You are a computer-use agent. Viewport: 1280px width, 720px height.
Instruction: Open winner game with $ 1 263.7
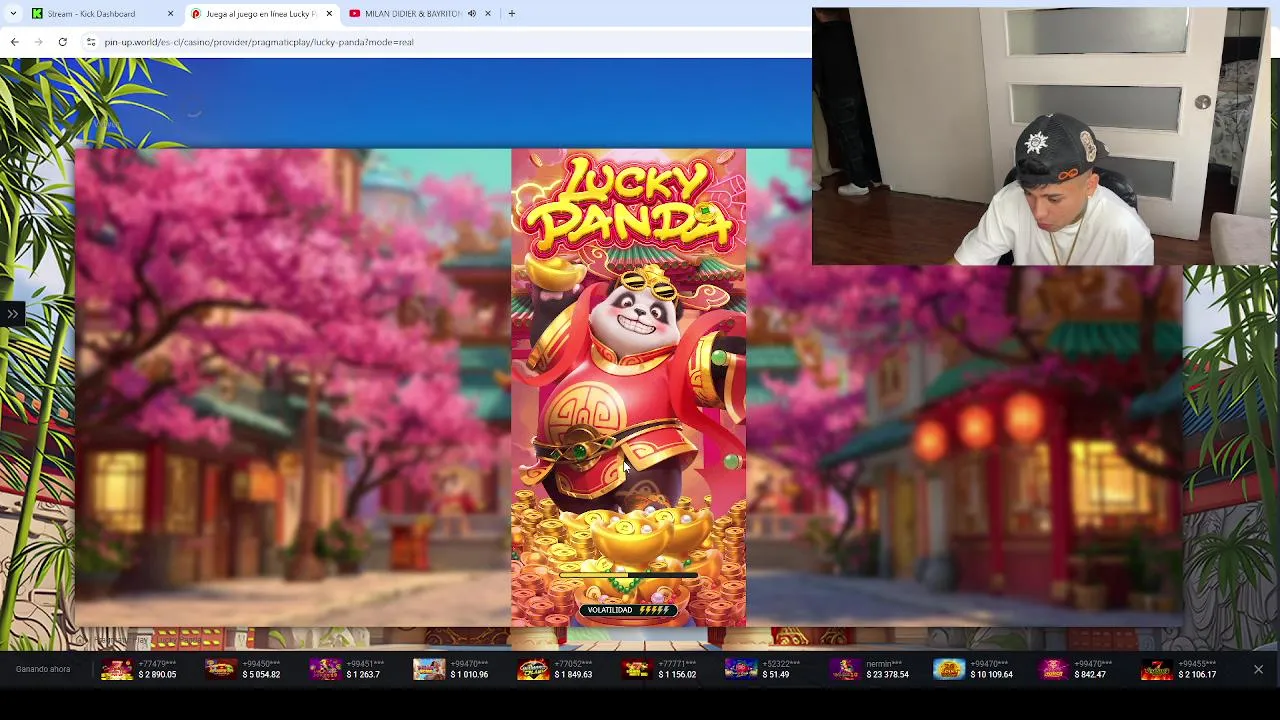click(347, 669)
